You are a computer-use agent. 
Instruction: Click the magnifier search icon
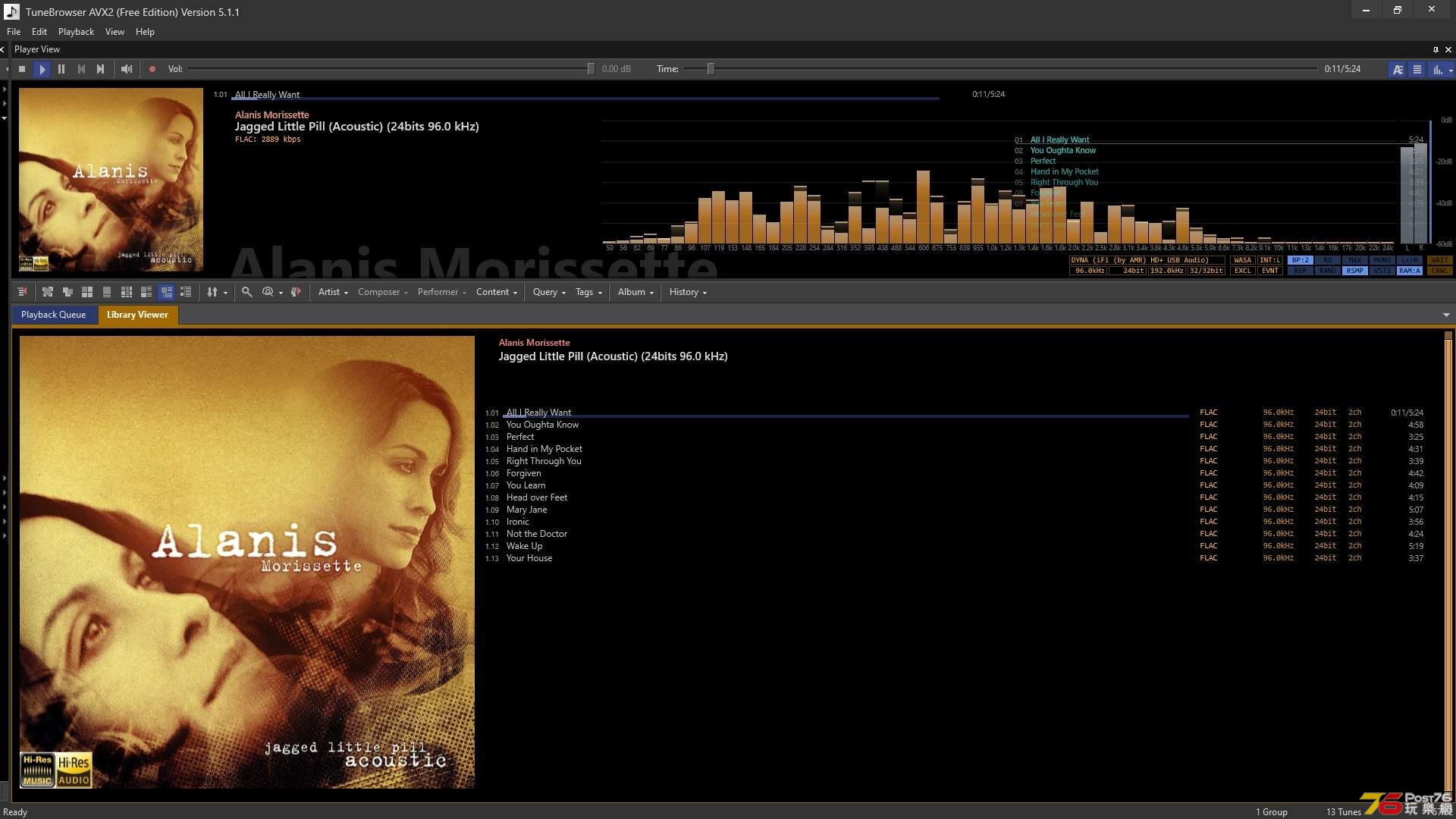(246, 292)
